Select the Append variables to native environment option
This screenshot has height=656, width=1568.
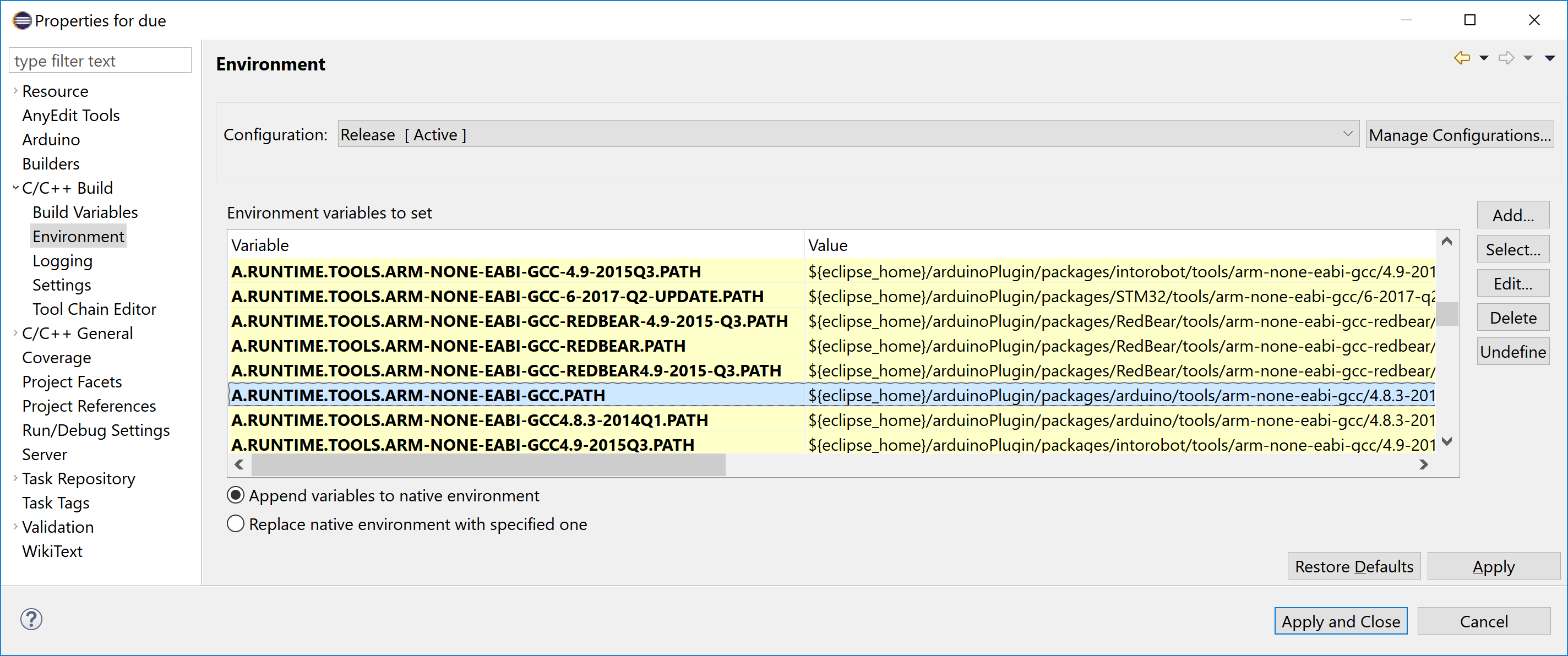point(235,495)
